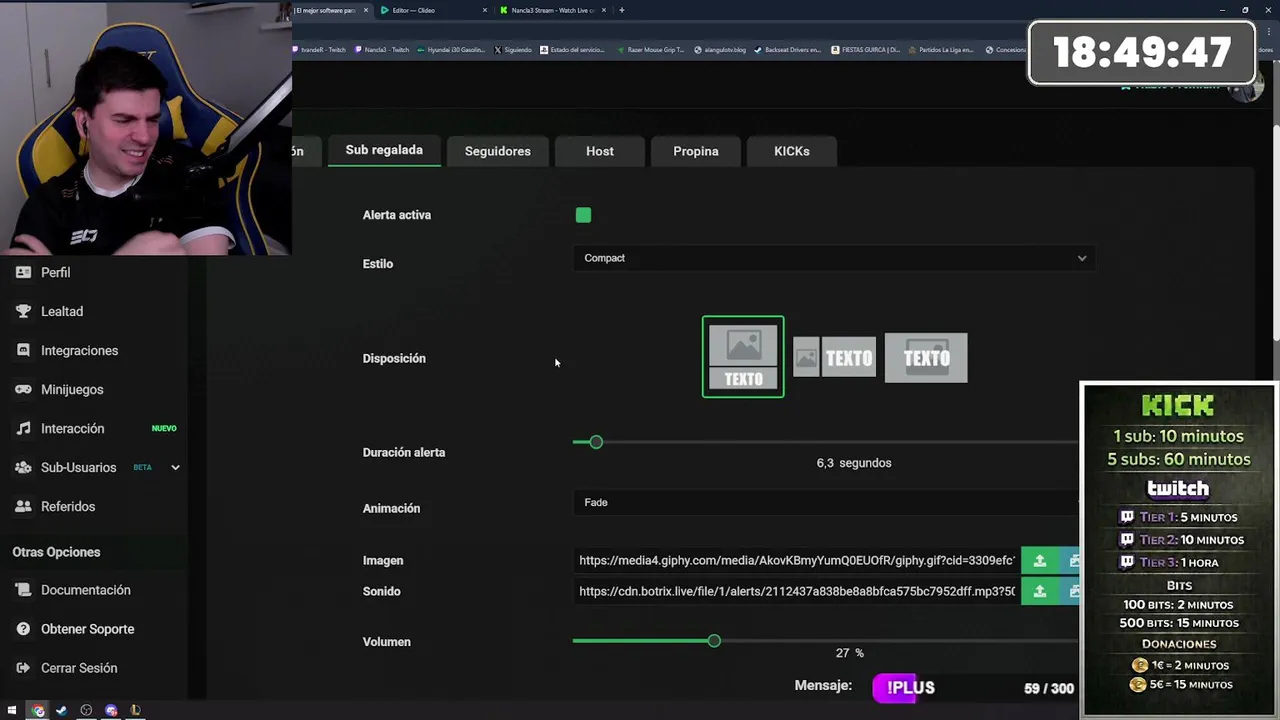Open the Siguiendo X bookmark
1280x720 pixels.
513,49
